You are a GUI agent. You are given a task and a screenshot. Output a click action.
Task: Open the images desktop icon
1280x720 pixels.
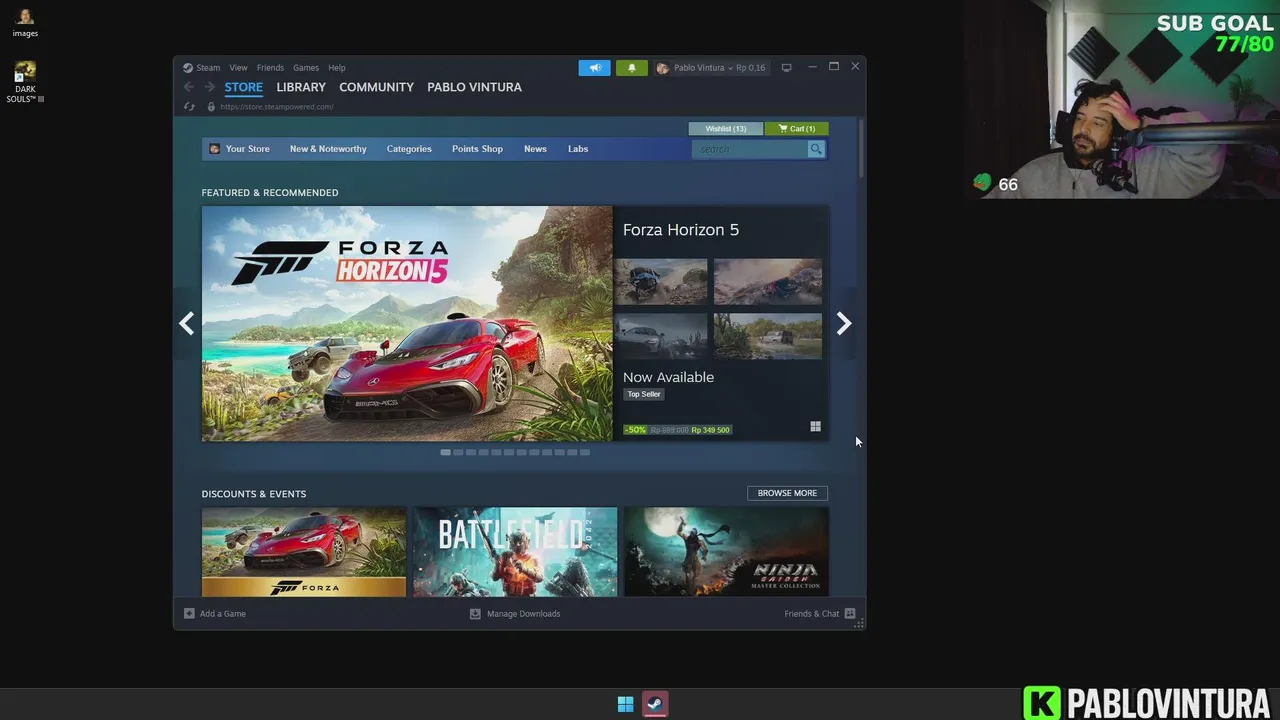coord(25,22)
